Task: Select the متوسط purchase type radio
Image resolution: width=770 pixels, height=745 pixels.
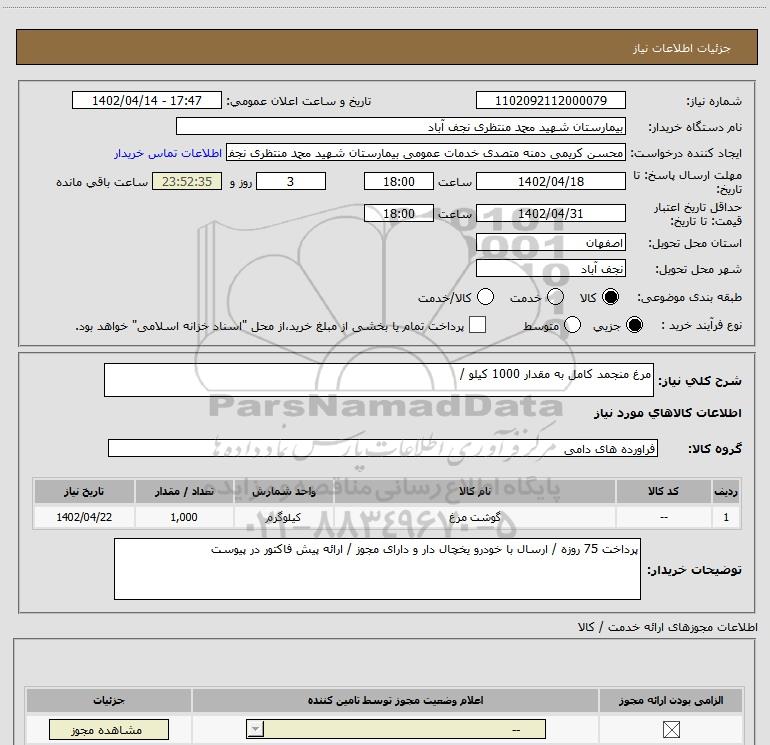Action: pyautogui.click(x=572, y=325)
